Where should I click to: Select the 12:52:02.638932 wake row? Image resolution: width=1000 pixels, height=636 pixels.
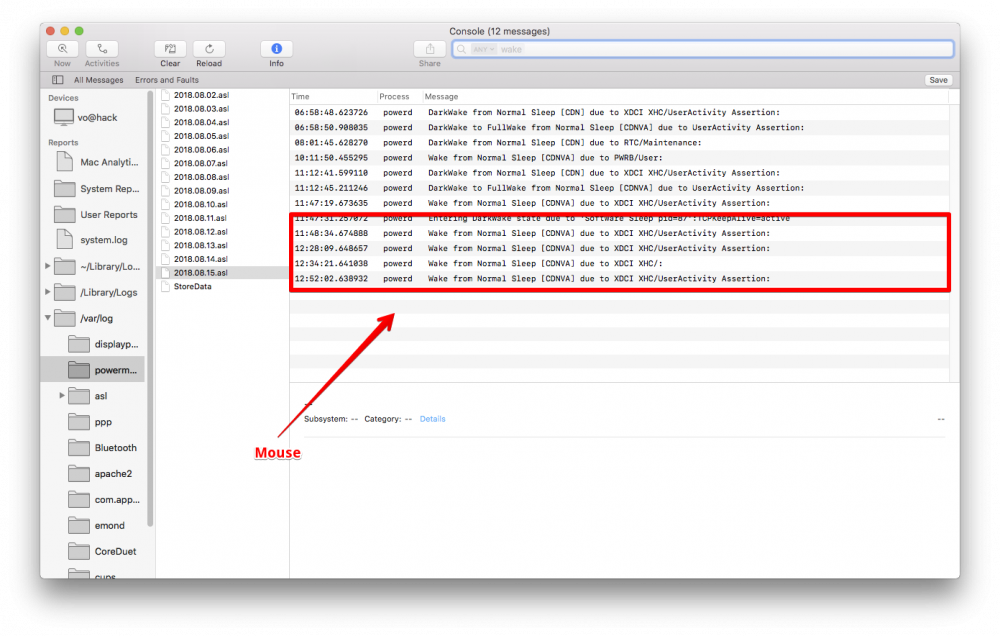pyautogui.click(x=619, y=279)
